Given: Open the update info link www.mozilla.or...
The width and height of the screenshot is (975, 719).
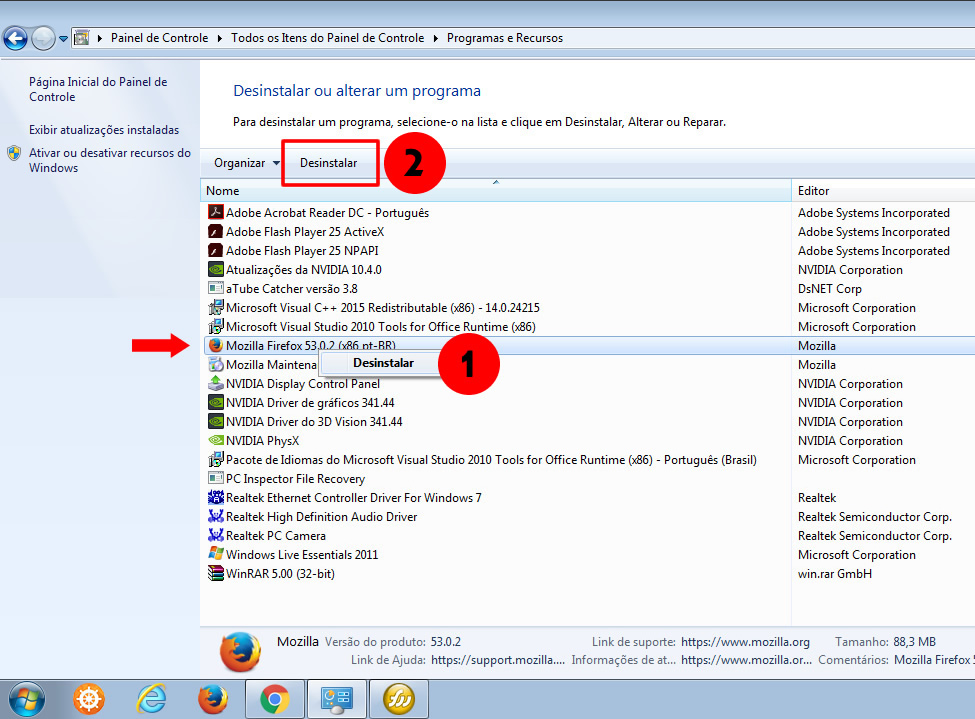Looking at the screenshot, I should pos(746,660).
